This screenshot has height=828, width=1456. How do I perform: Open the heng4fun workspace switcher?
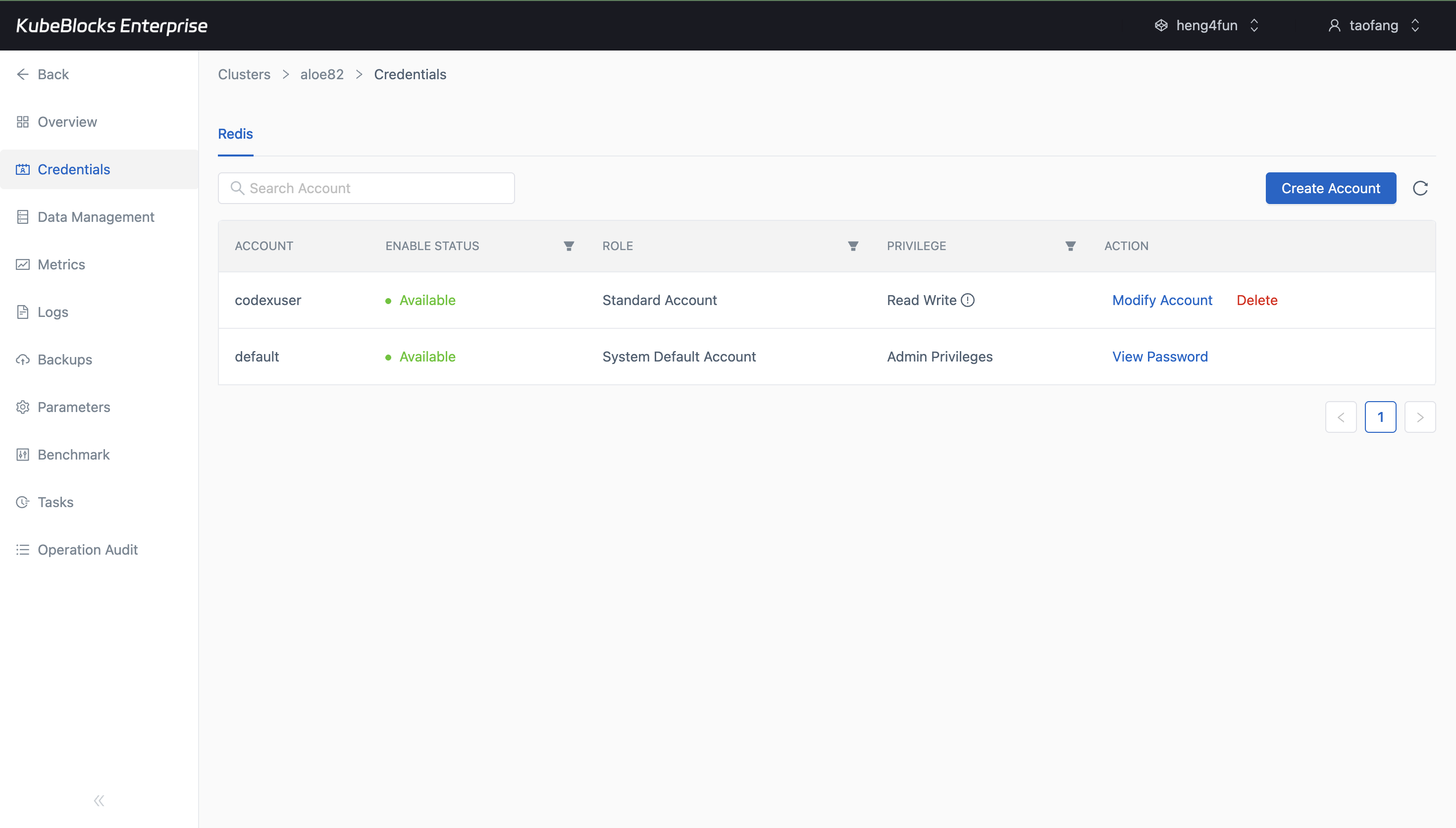pos(1206,25)
